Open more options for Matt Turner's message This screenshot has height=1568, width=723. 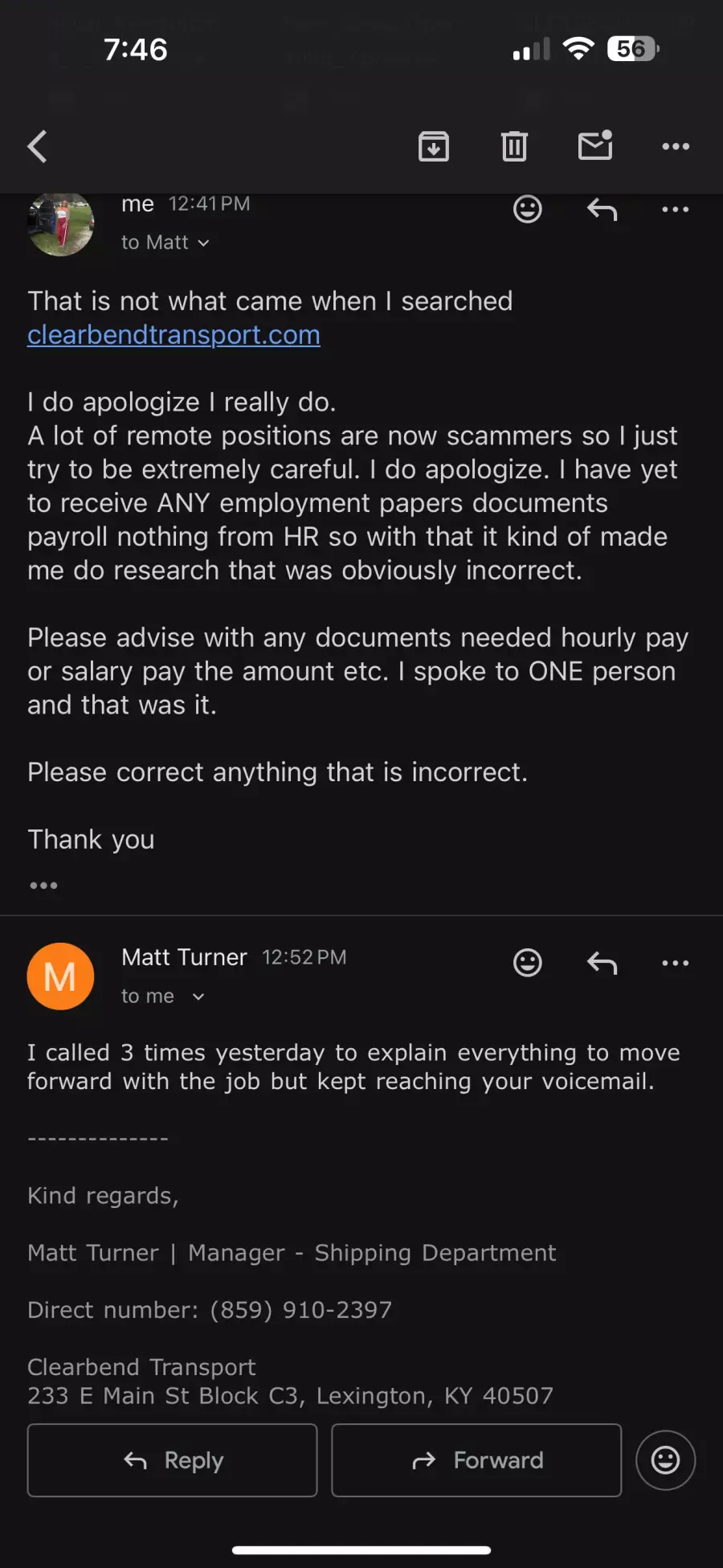tap(676, 963)
